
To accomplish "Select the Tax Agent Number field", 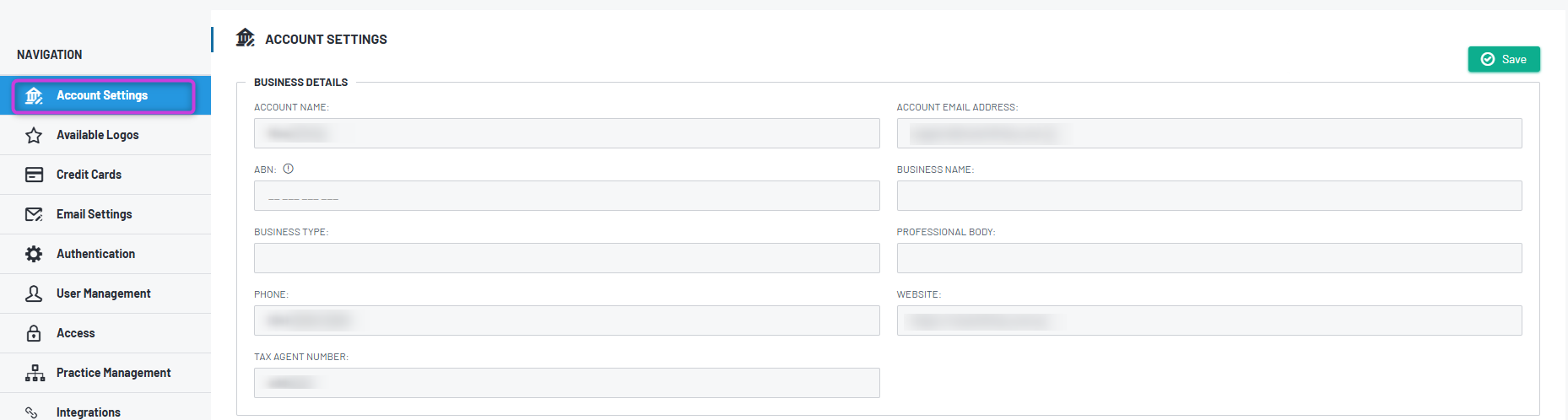I will tap(566, 383).
